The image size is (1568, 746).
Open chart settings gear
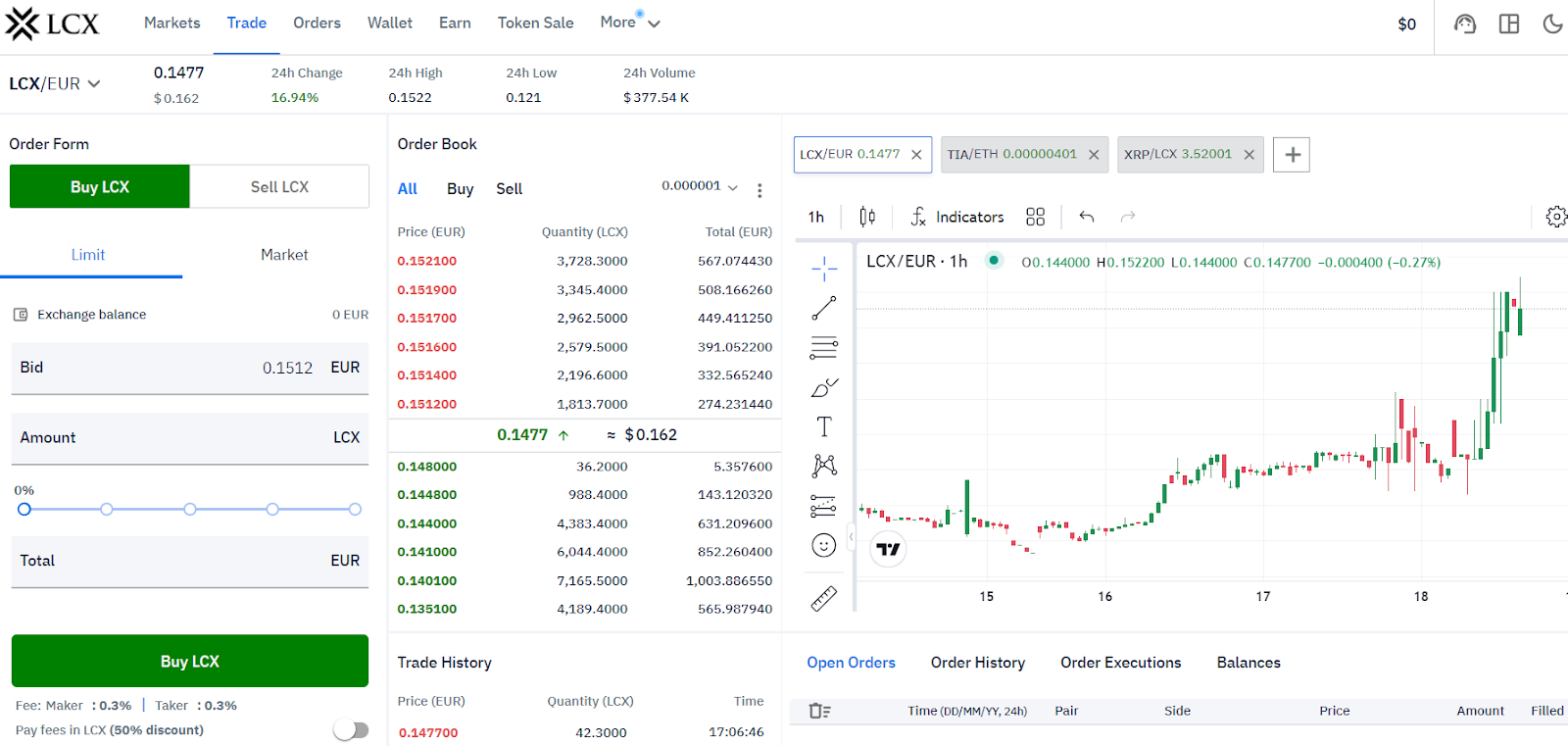tap(1556, 217)
